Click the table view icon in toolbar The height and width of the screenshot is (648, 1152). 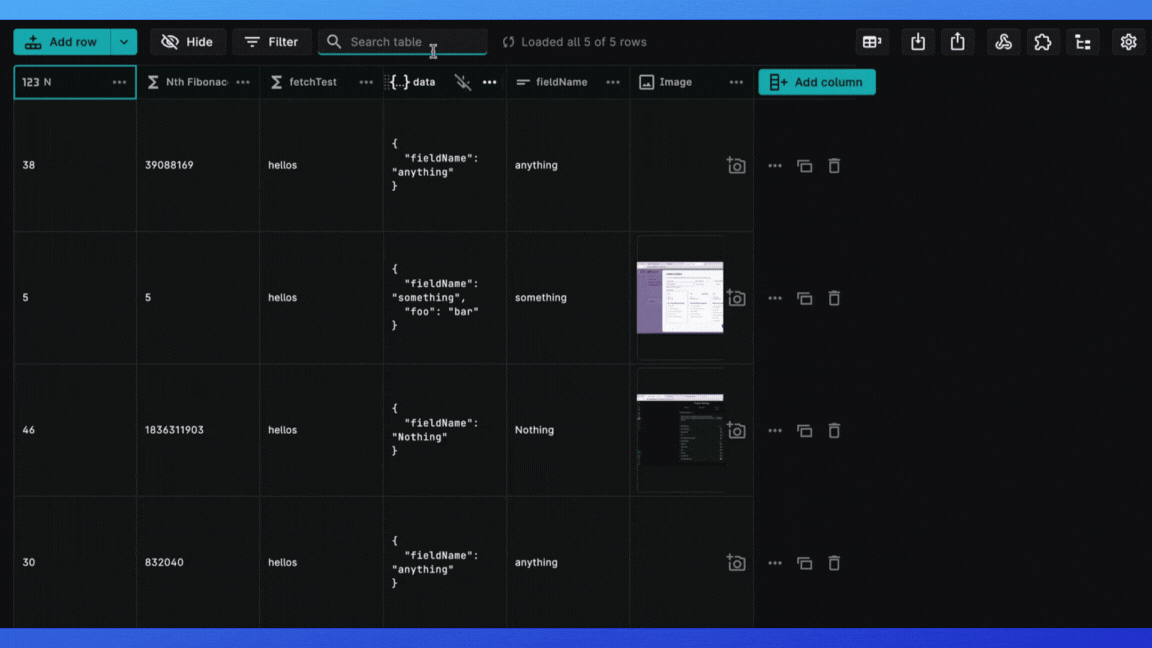(x=872, y=42)
